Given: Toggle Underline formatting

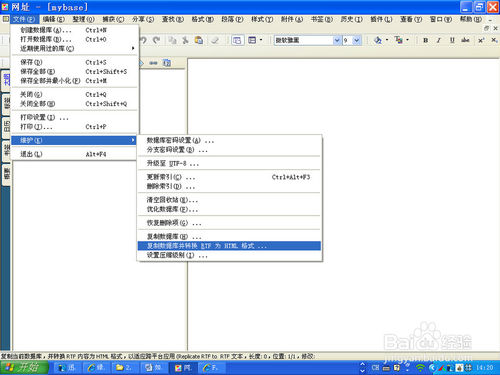Looking at the screenshot, I should 452,40.
